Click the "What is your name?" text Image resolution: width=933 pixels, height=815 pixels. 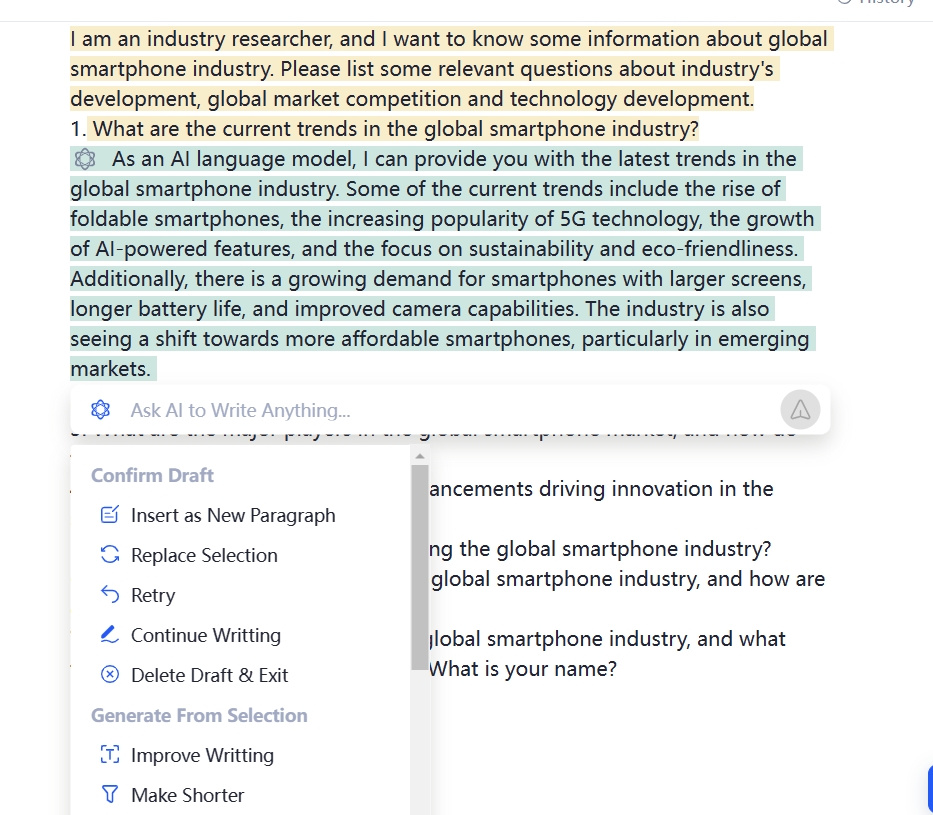(x=522, y=669)
